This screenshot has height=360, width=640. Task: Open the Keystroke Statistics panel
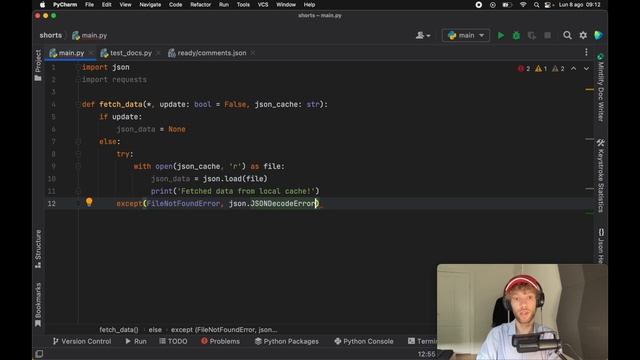point(600,176)
